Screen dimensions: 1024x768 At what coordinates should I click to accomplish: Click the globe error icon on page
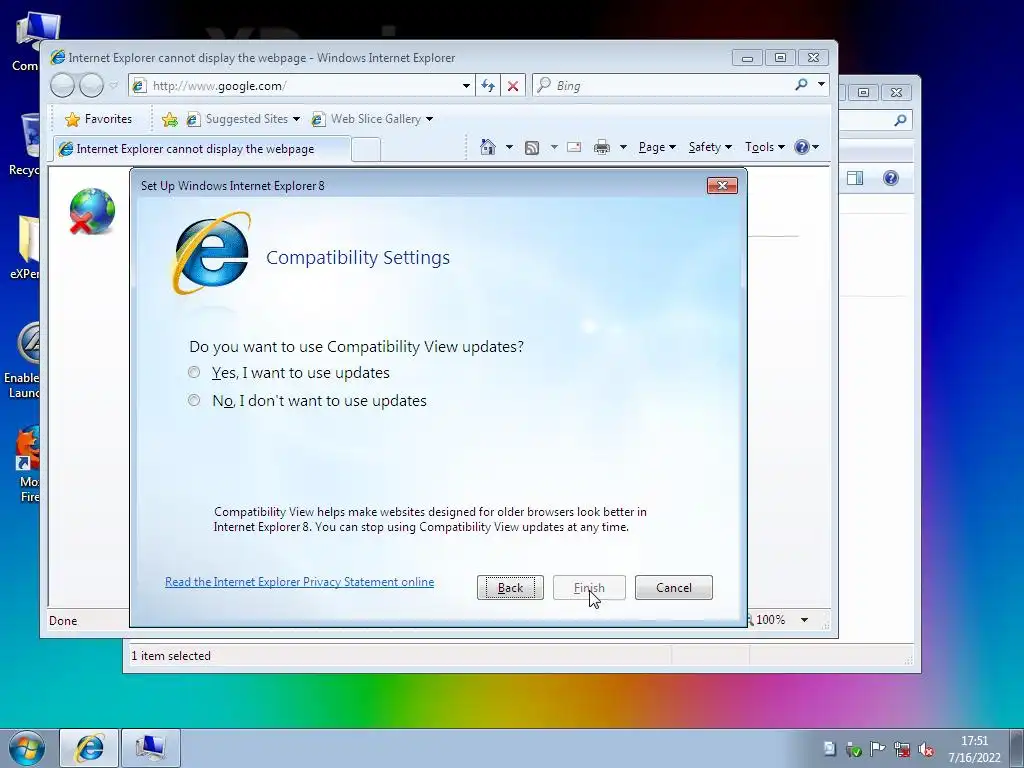coord(92,211)
